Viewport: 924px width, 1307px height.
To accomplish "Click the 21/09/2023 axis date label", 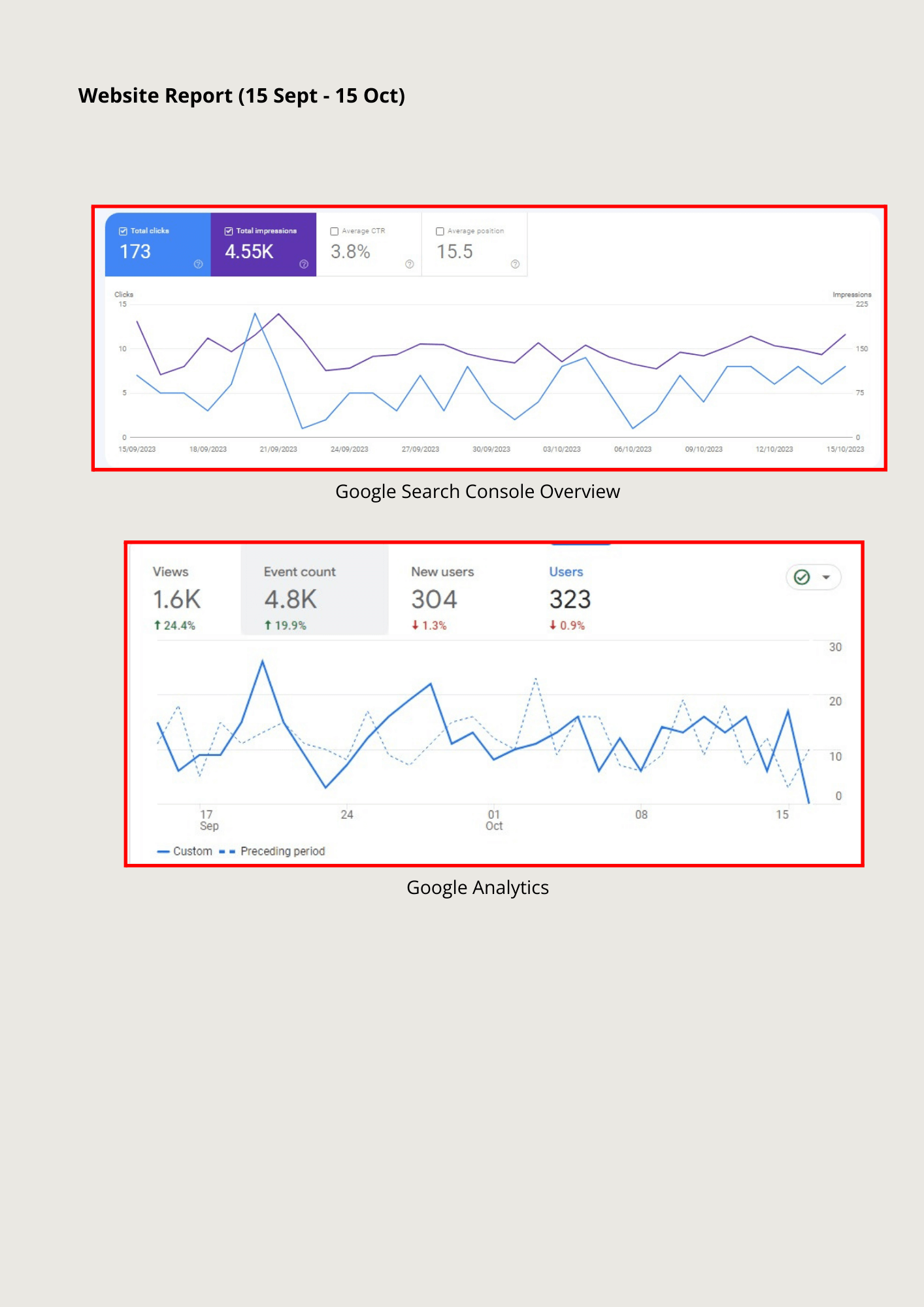I will coord(278,449).
